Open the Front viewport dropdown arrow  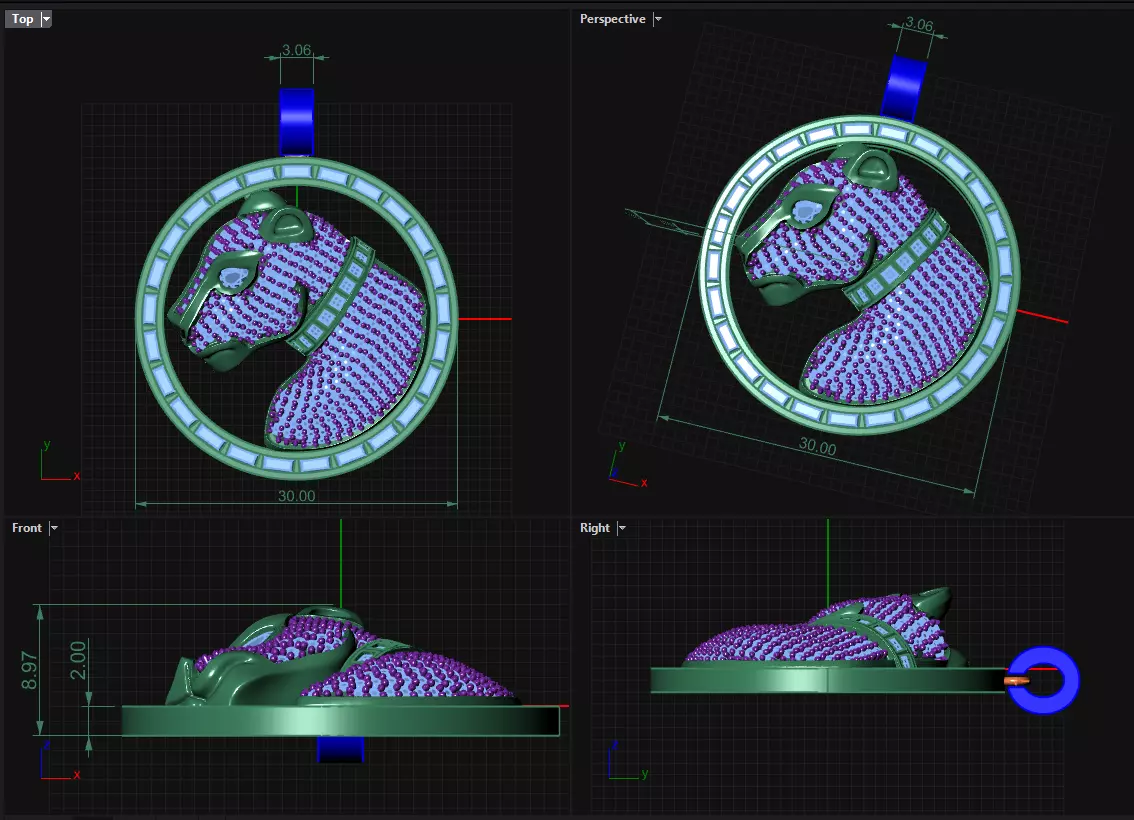point(54,528)
